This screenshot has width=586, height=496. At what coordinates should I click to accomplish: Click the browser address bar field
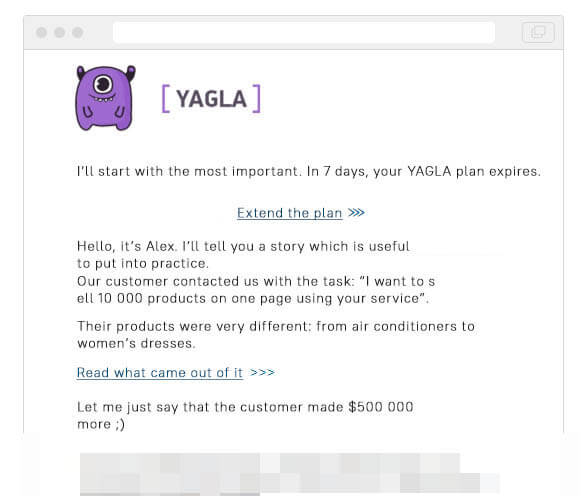tap(304, 33)
